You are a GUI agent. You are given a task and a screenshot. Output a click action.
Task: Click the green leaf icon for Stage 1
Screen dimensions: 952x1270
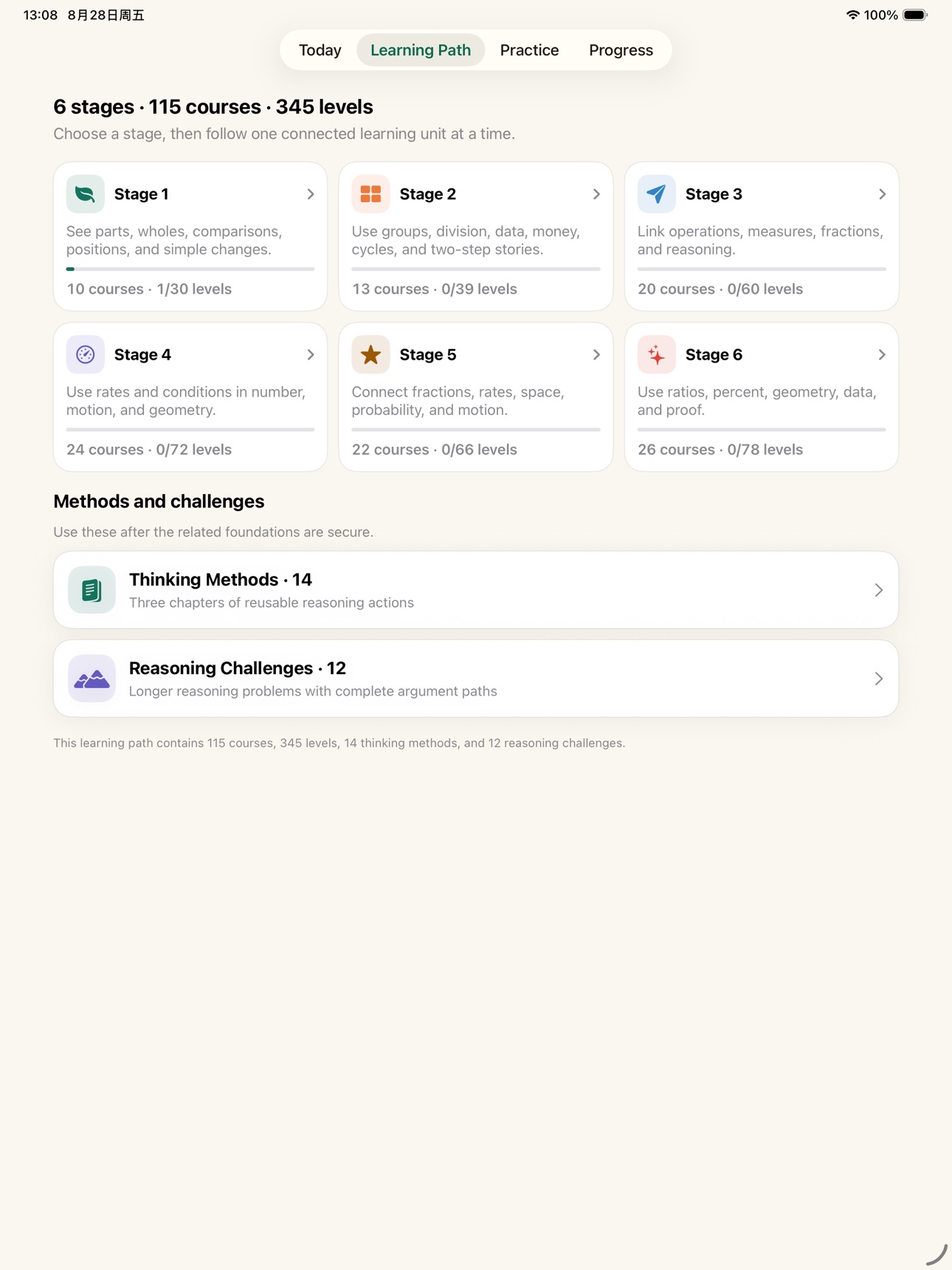pos(85,194)
